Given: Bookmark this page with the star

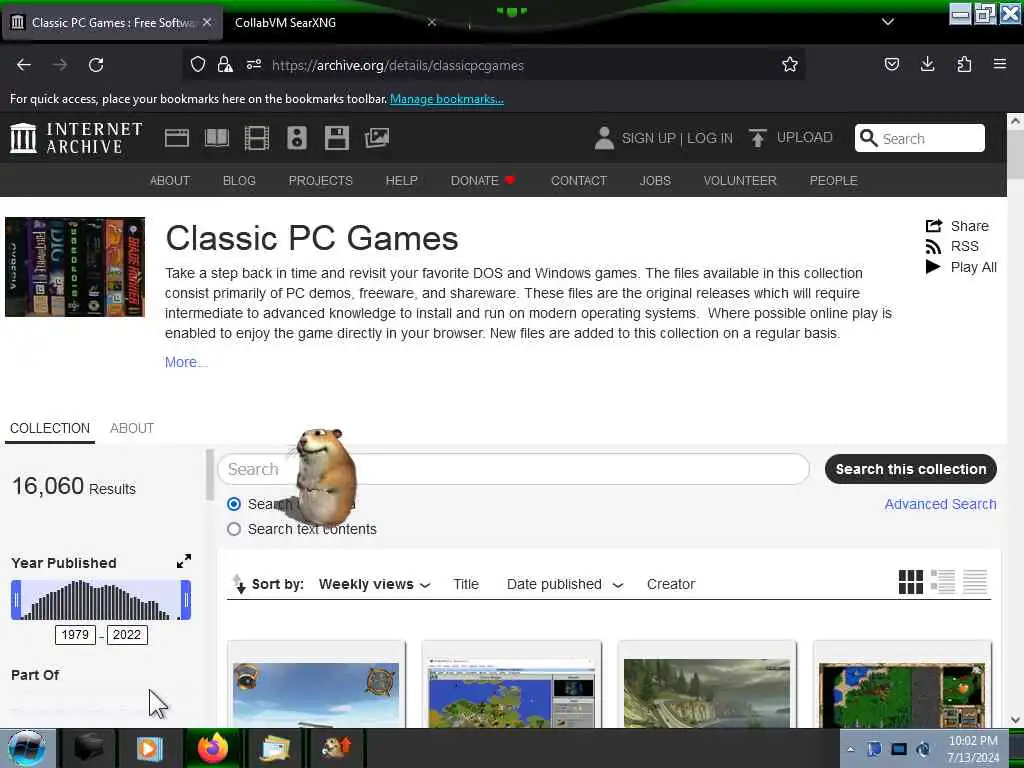Looking at the screenshot, I should click(790, 65).
